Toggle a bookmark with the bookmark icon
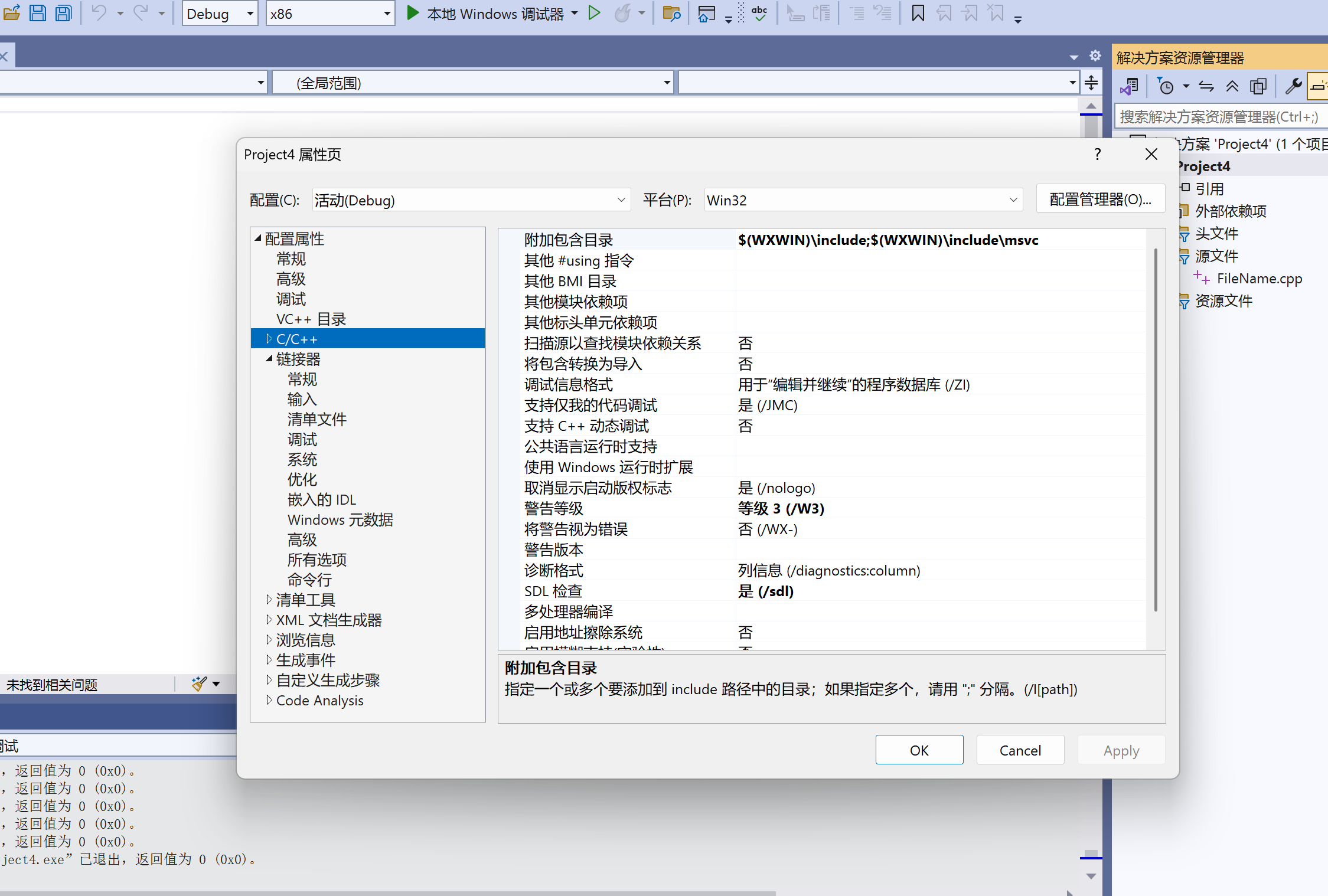Image resolution: width=1328 pixels, height=896 pixels. point(917,13)
